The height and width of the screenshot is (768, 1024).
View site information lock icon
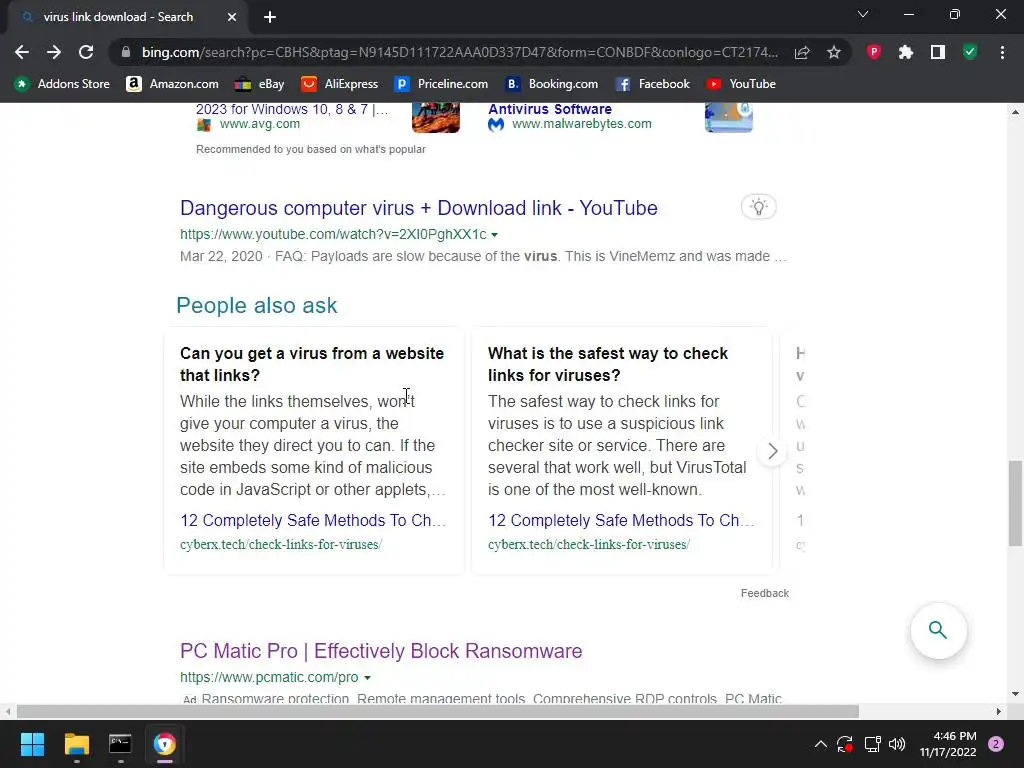click(x=126, y=52)
